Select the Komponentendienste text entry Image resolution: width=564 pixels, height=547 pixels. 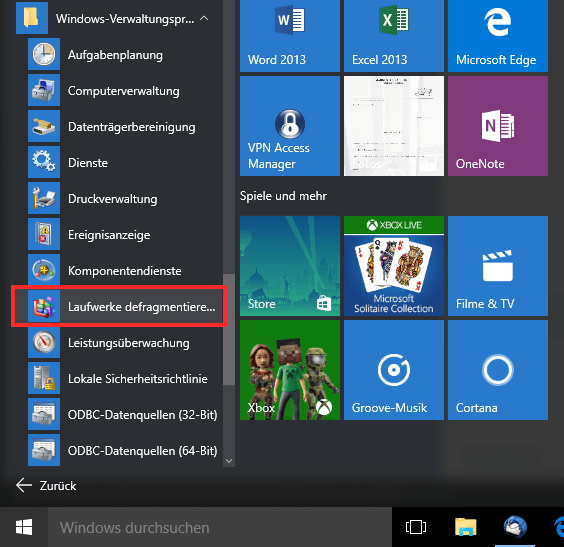124,270
